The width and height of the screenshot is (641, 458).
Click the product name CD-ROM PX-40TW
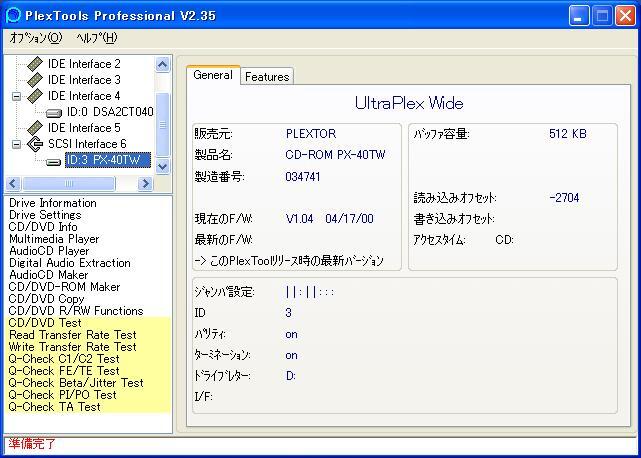pyautogui.click(x=335, y=155)
